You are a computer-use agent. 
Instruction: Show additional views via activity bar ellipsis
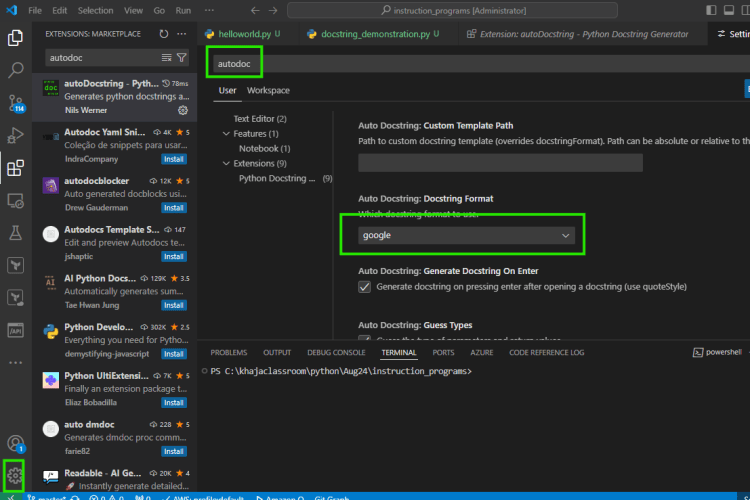click(x=15, y=363)
